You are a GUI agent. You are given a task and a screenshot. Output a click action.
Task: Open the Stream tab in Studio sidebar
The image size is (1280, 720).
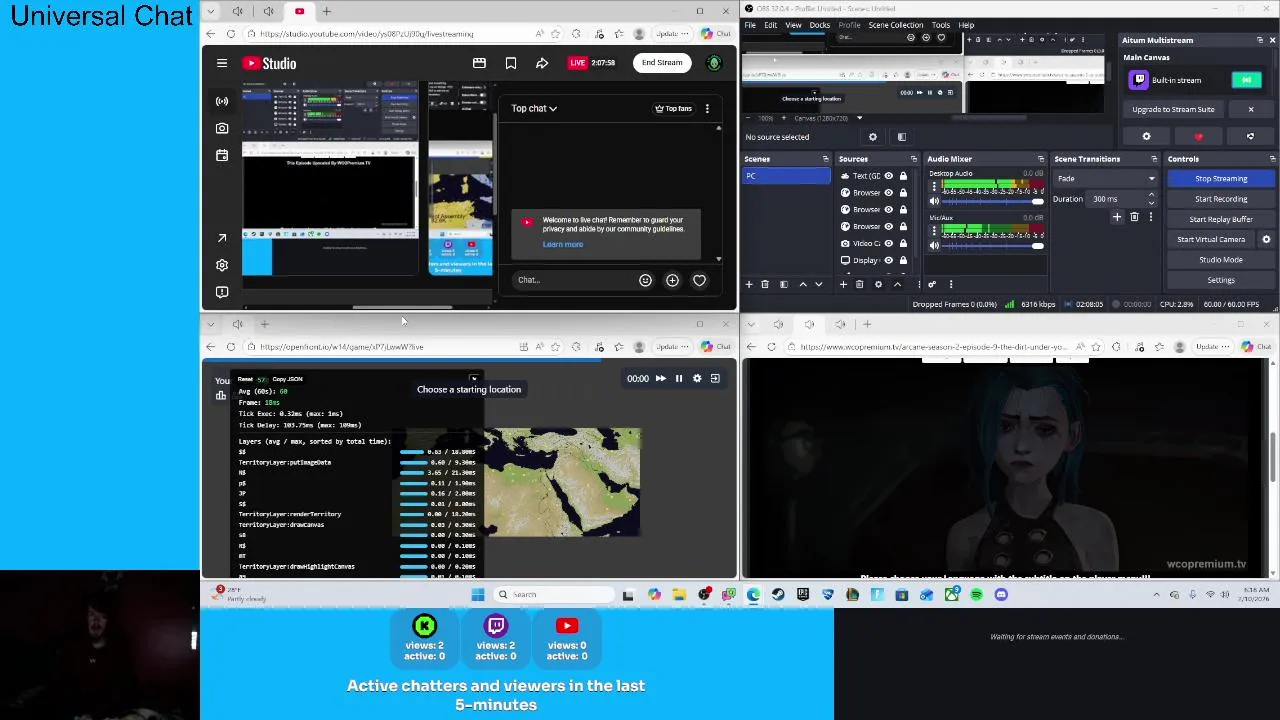coord(222,101)
